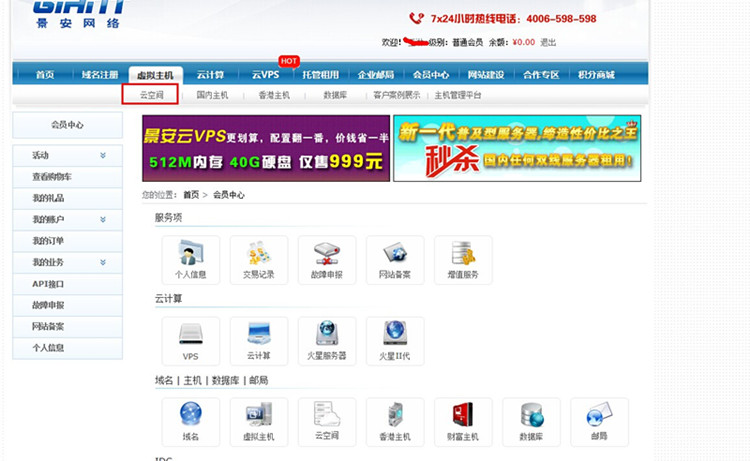This screenshot has width=750, height=461.
Task: Click the 数据库 icon in bottom grid
Action: (531, 421)
